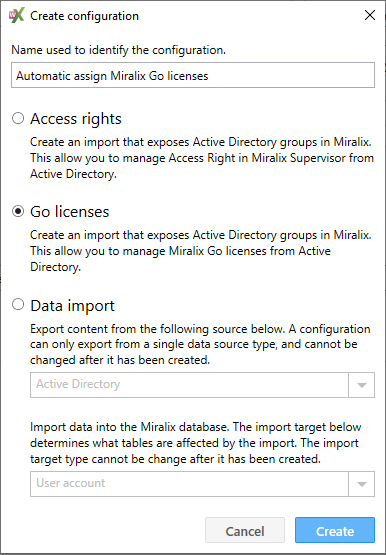This screenshot has height=555, width=386.
Task: Select the Data import radio button
Action: [x=18, y=304]
